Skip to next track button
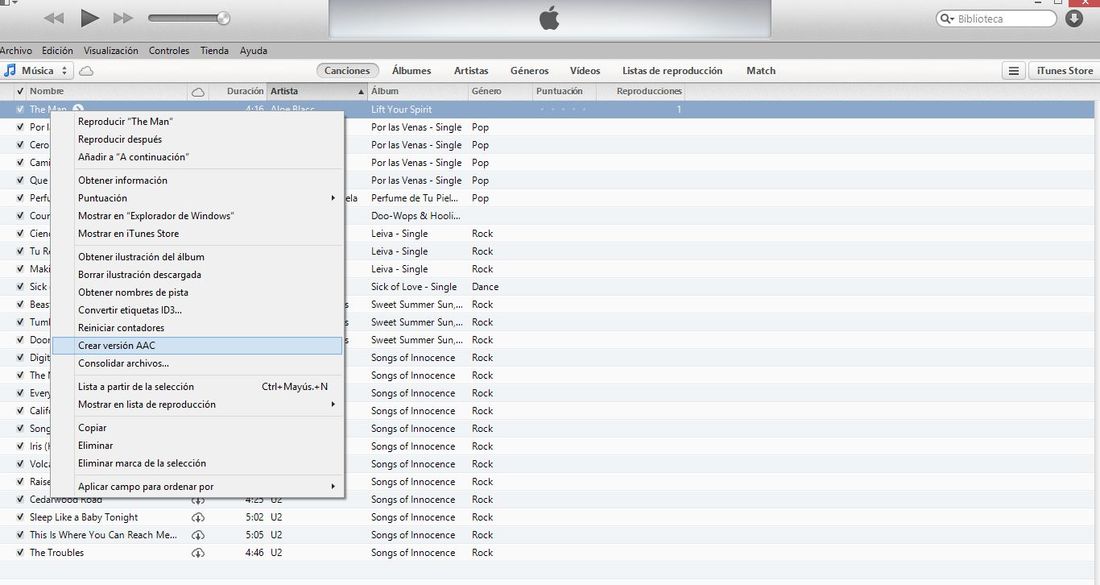The image size is (1100, 585). (x=123, y=18)
